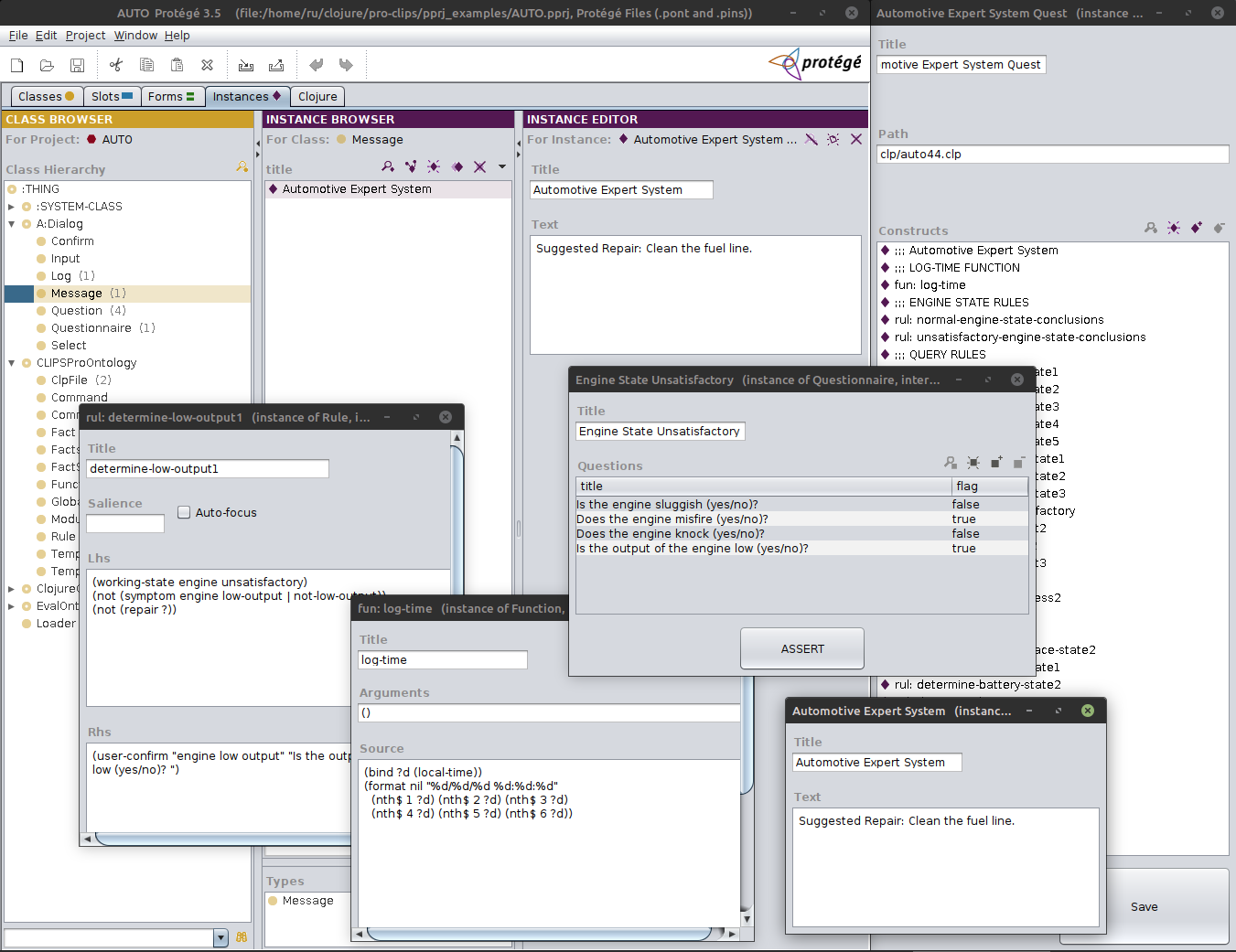Click the toolbar delete X icon
Viewport: 1236px width, 952px height.
pyautogui.click(x=208, y=65)
